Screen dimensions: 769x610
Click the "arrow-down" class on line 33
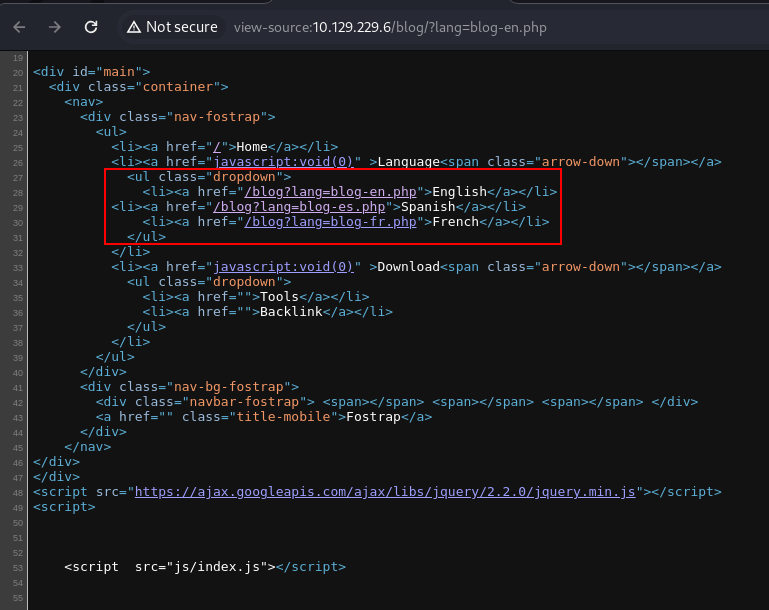pyautogui.click(x=581, y=267)
